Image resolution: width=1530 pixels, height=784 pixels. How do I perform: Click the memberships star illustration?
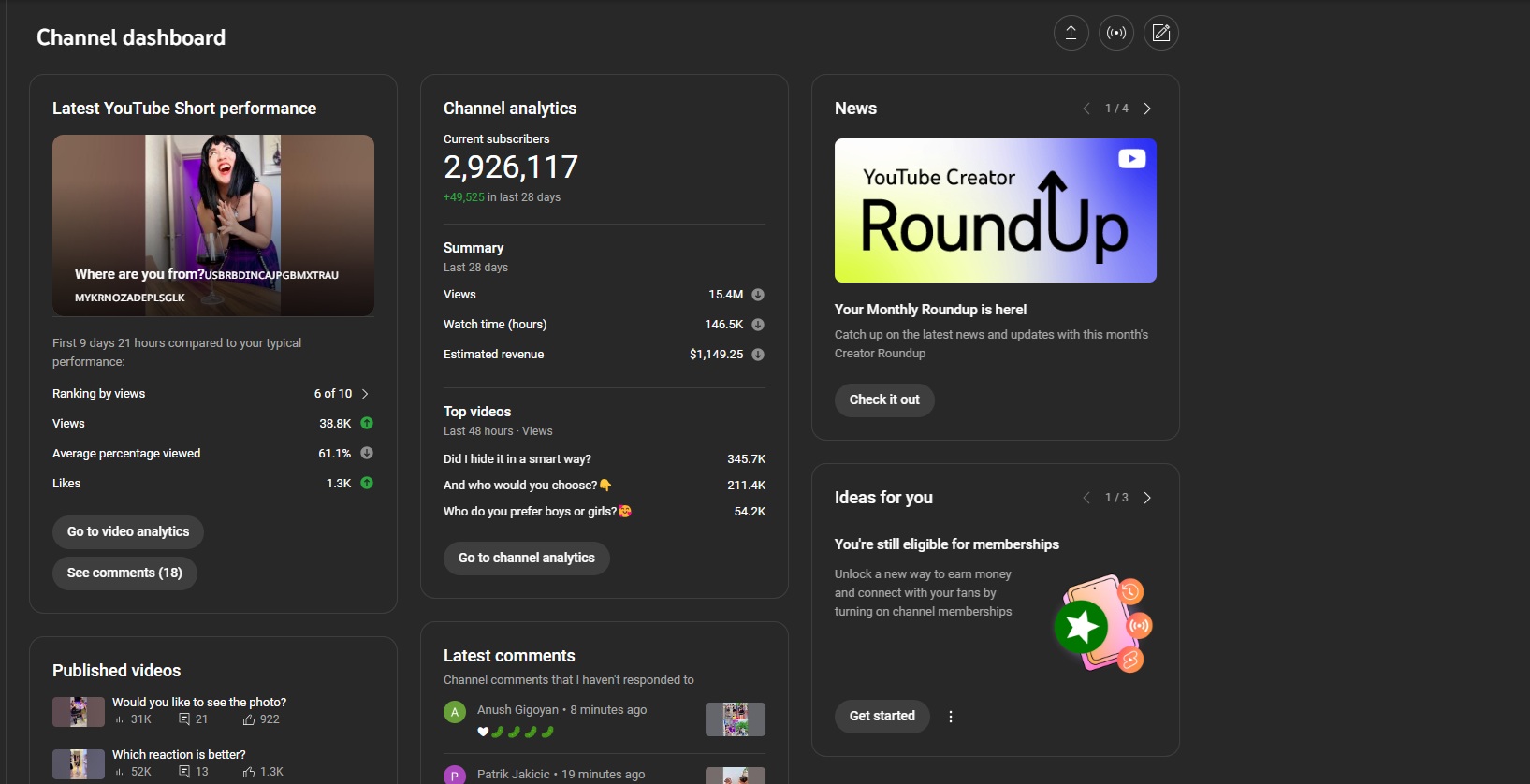tap(1103, 624)
